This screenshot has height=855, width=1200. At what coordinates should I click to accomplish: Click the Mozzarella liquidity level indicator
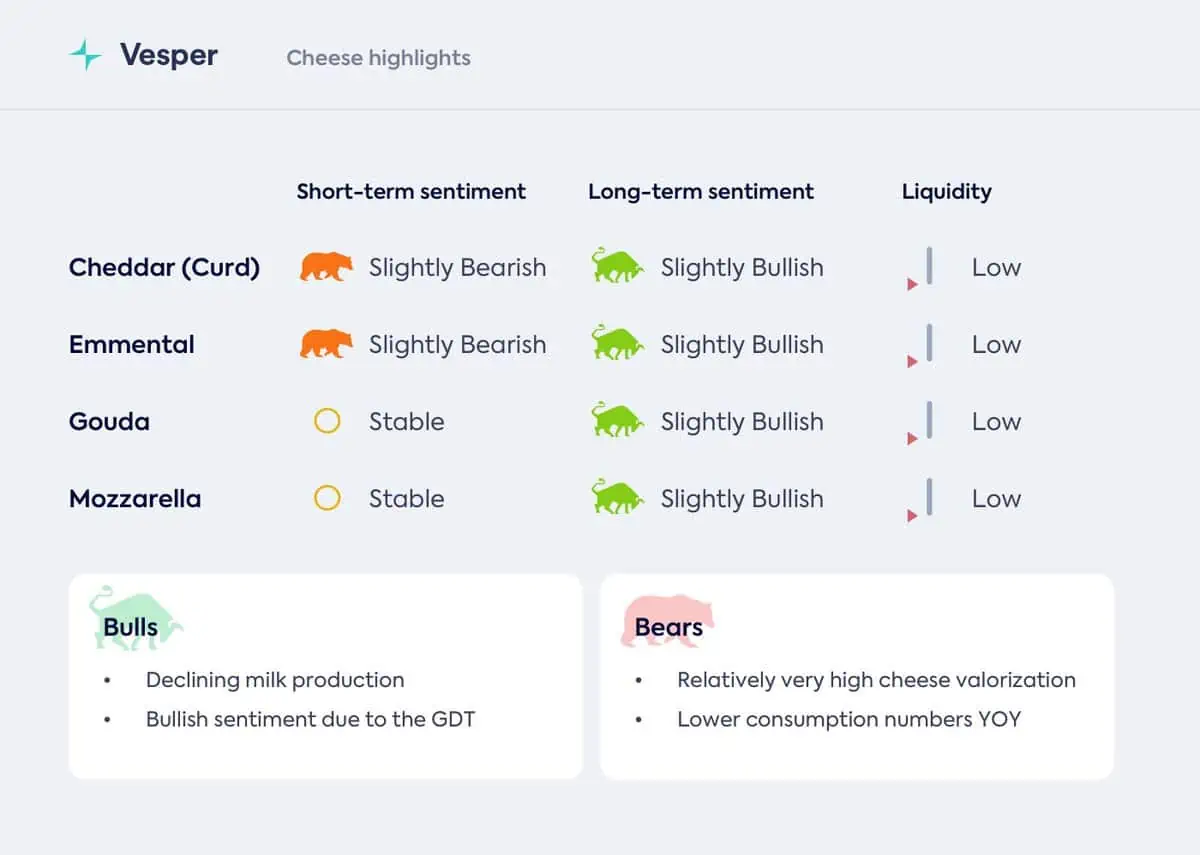pyautogui.click(x=920, y=499)
